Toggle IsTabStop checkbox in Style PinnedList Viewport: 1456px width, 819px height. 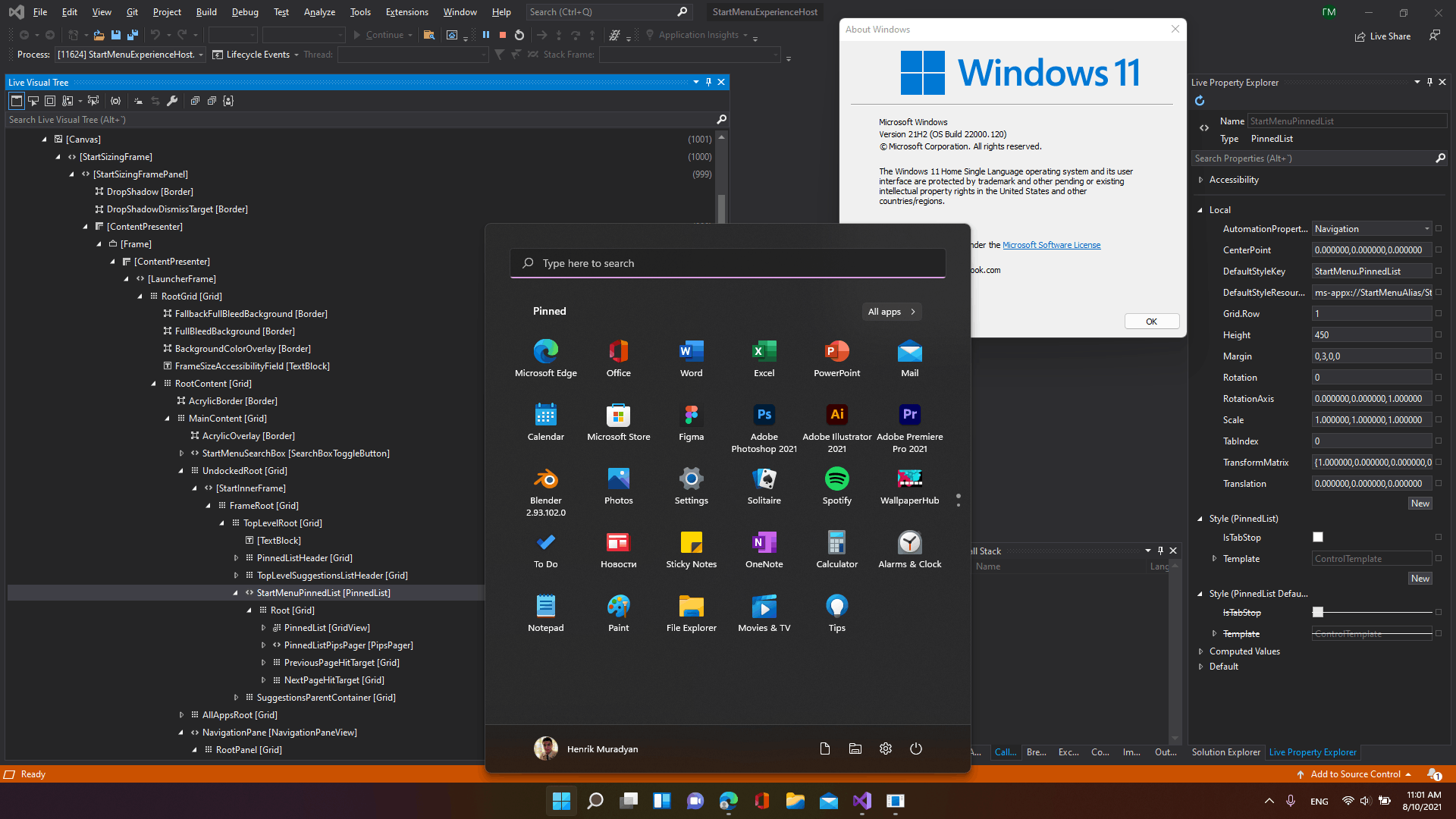1318,537
